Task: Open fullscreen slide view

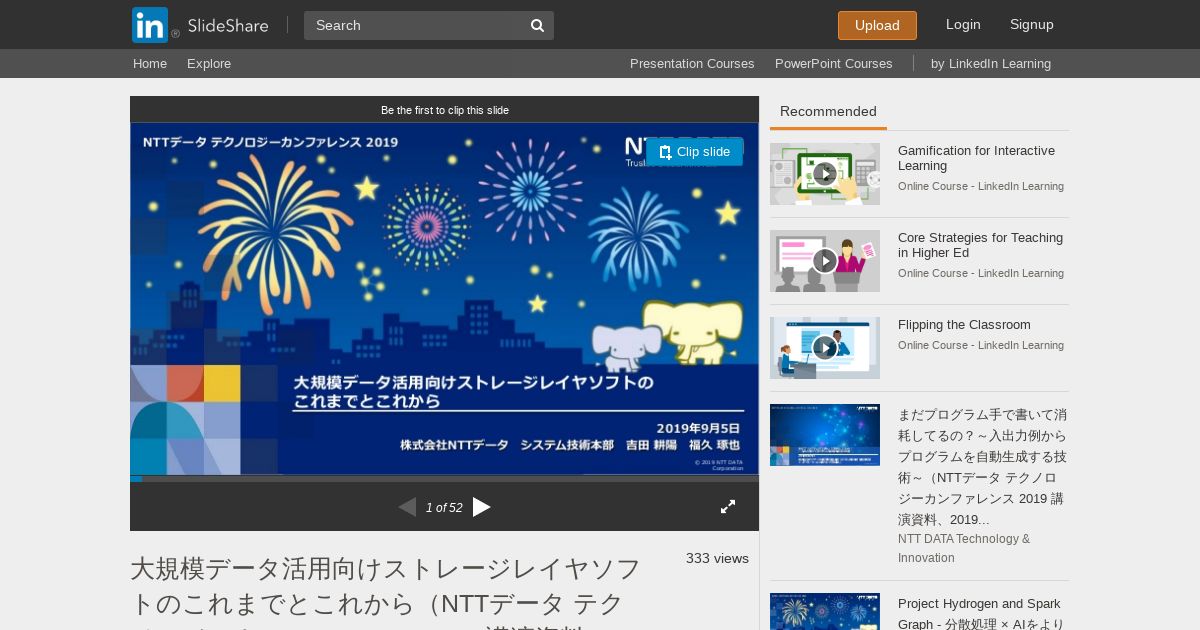Action: coord(728,507)
